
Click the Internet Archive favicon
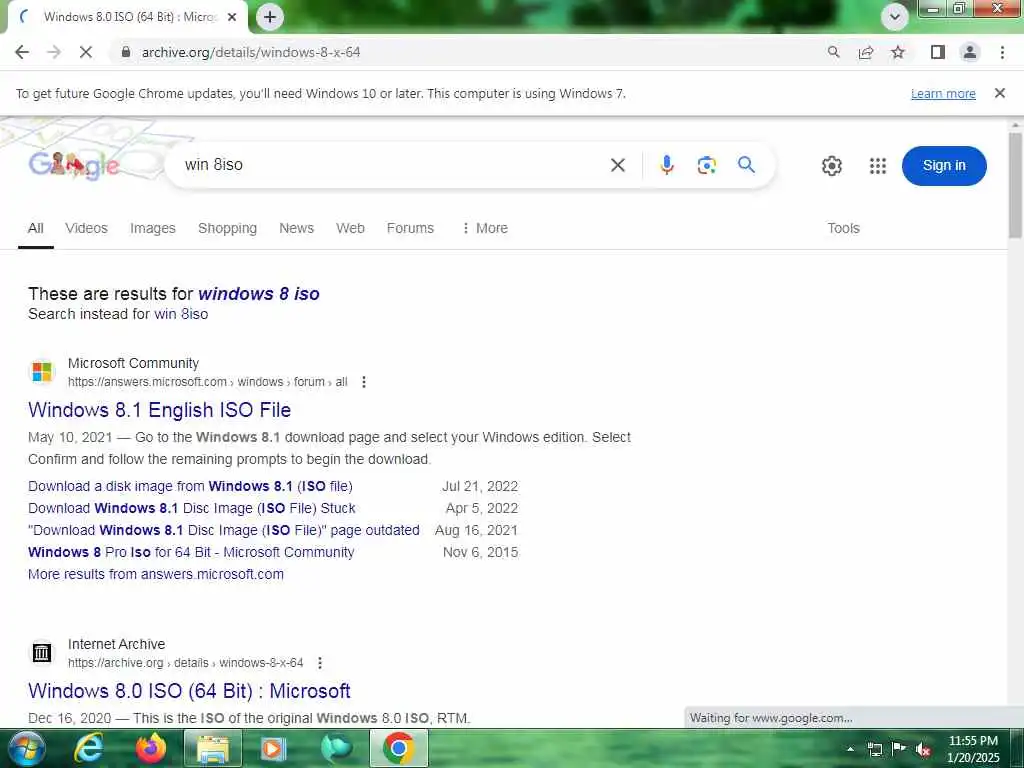click(x=42, y=652)
